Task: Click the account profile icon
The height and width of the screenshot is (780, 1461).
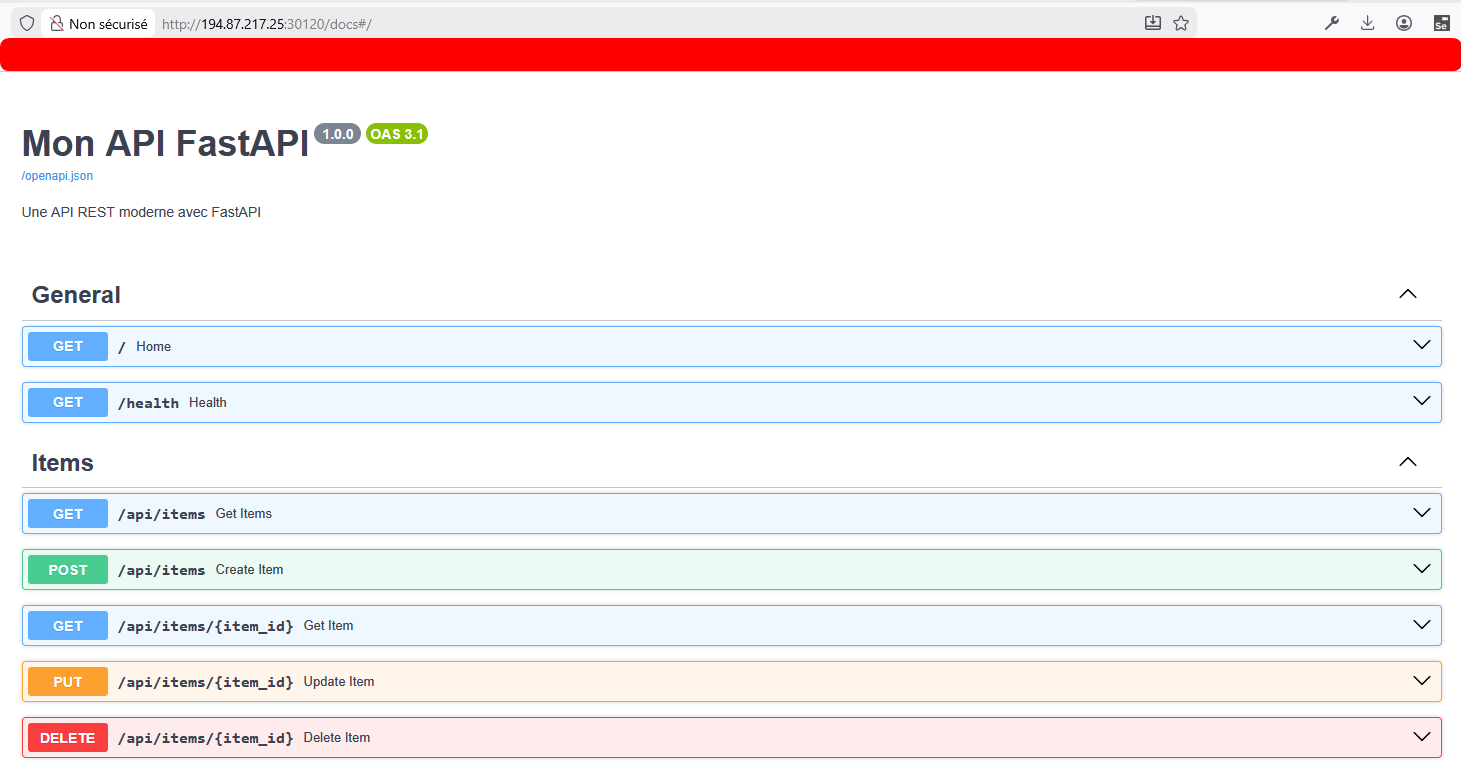Action: pos(1404,23)
